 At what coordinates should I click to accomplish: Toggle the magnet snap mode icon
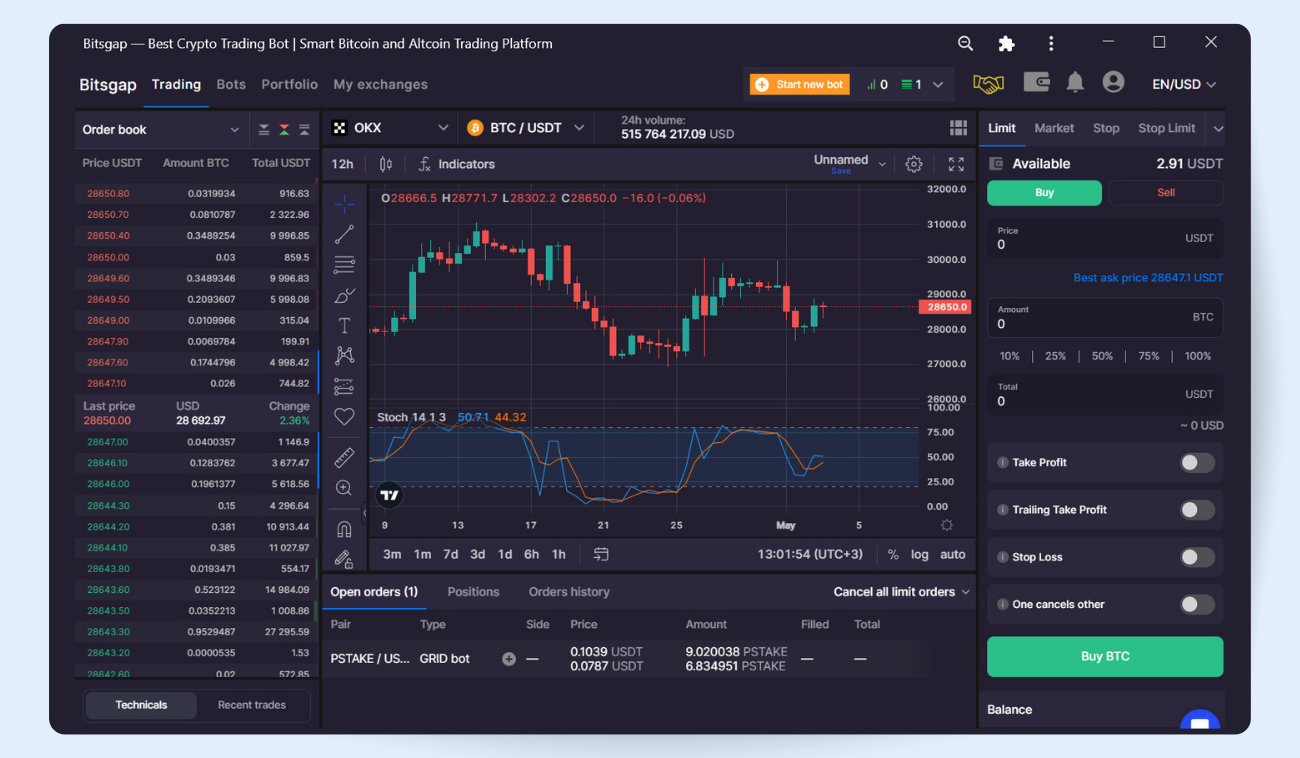344,529
